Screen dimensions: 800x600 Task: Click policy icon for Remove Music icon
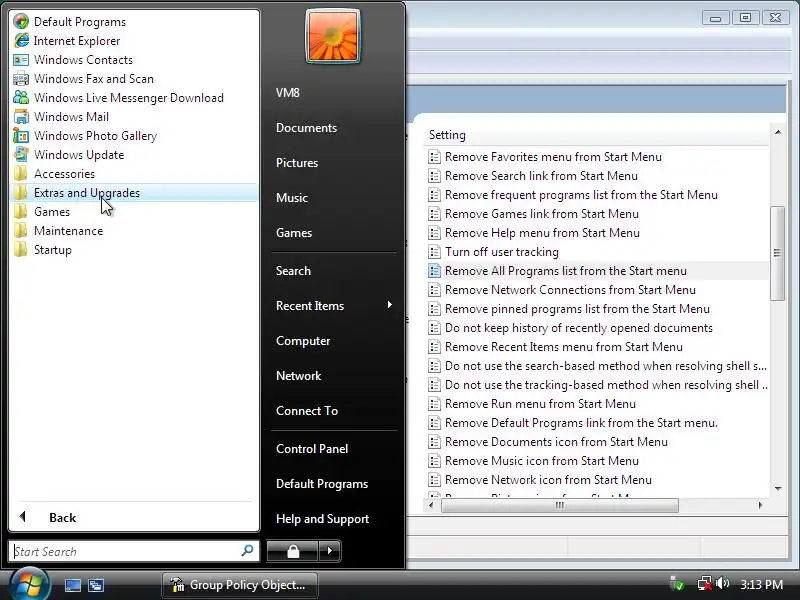434,461
